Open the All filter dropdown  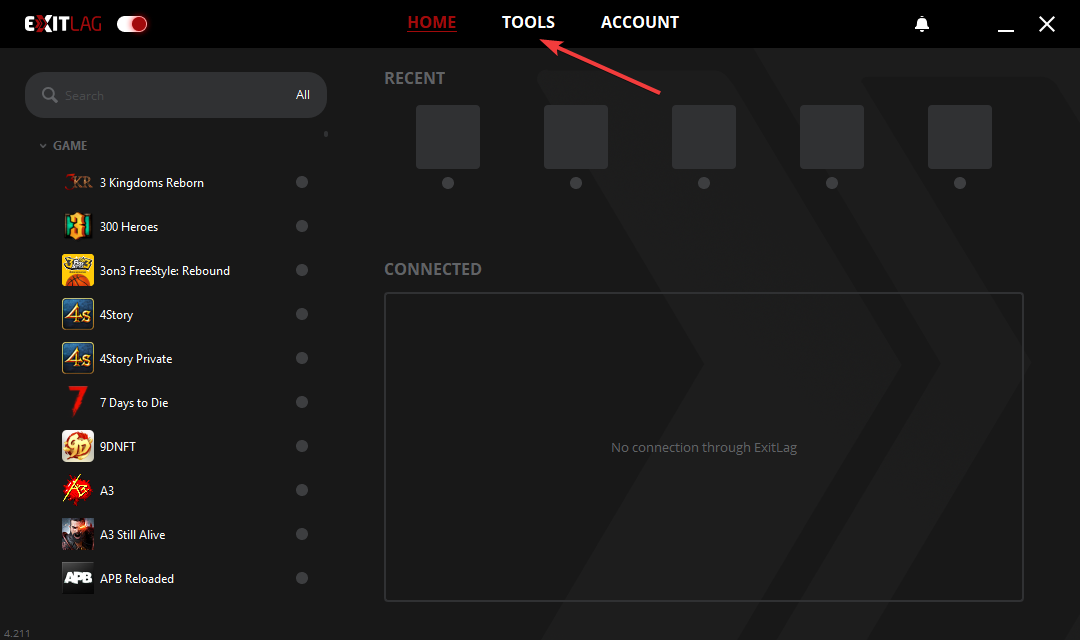pyautogui.click(x=303, y=95)
